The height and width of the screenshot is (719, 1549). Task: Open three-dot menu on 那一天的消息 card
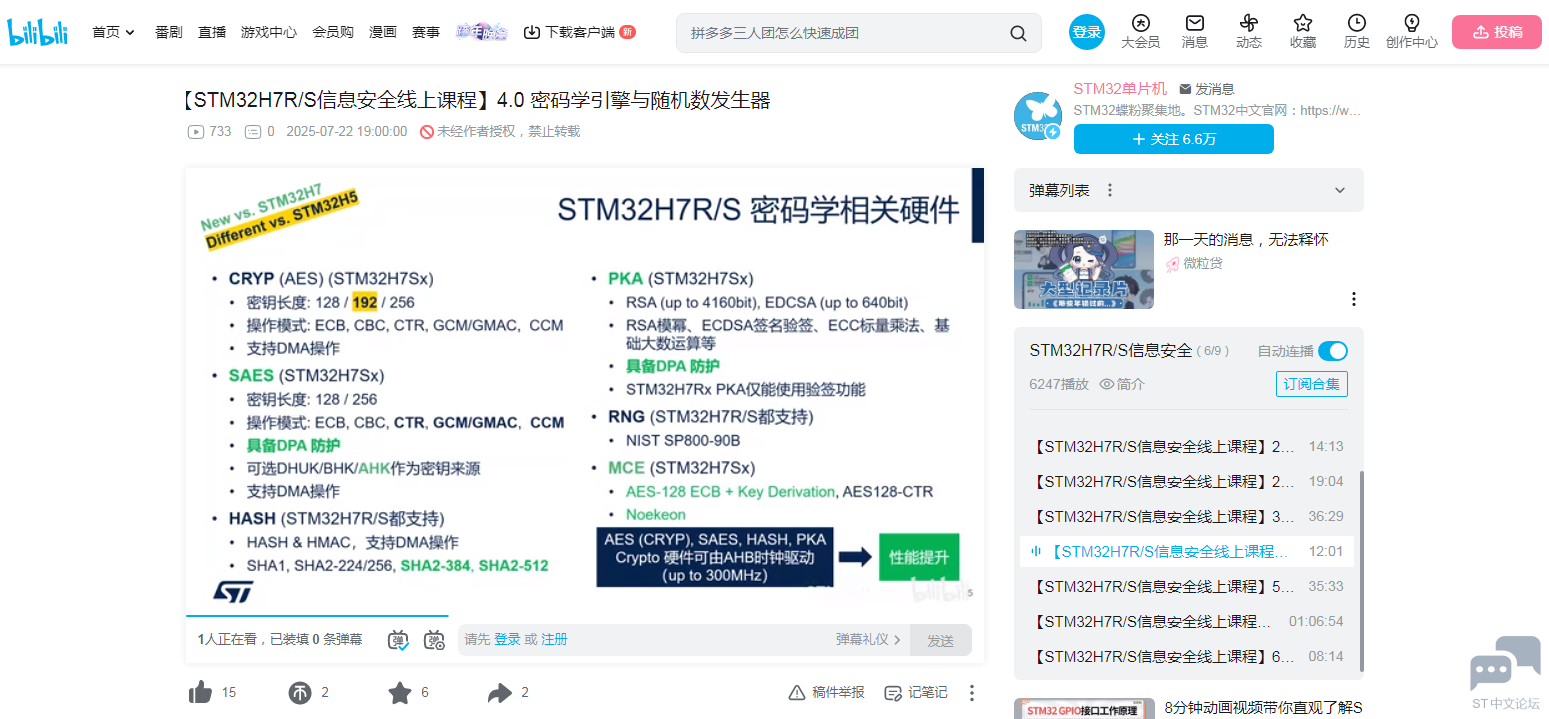click(x=1354, y=299)
